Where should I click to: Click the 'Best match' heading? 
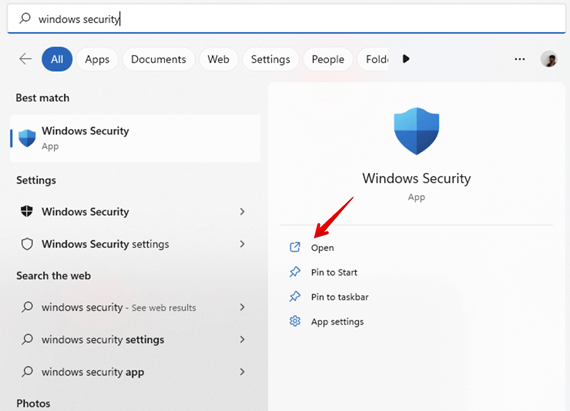pos(43,98)
